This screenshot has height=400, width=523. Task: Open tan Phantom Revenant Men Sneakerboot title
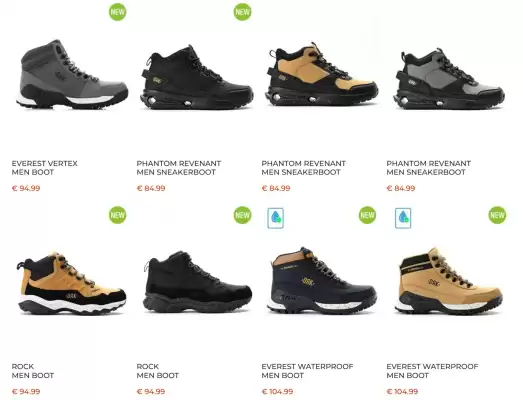[304, 168]
